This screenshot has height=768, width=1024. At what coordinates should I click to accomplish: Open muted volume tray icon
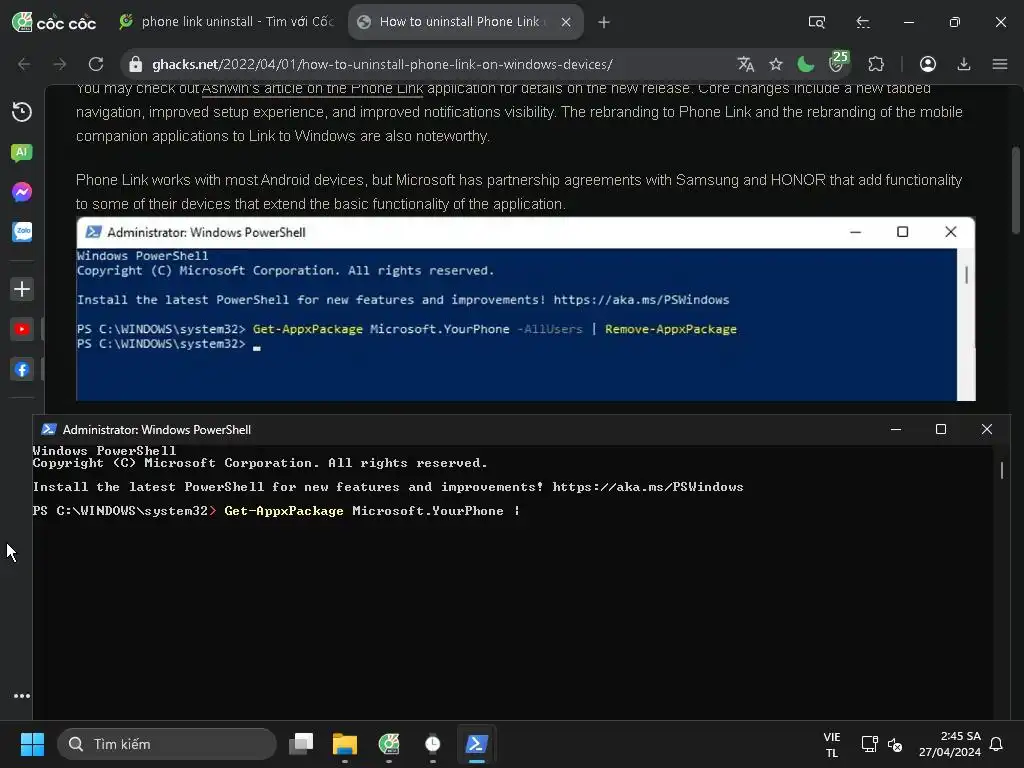click(x=895, y=744)
